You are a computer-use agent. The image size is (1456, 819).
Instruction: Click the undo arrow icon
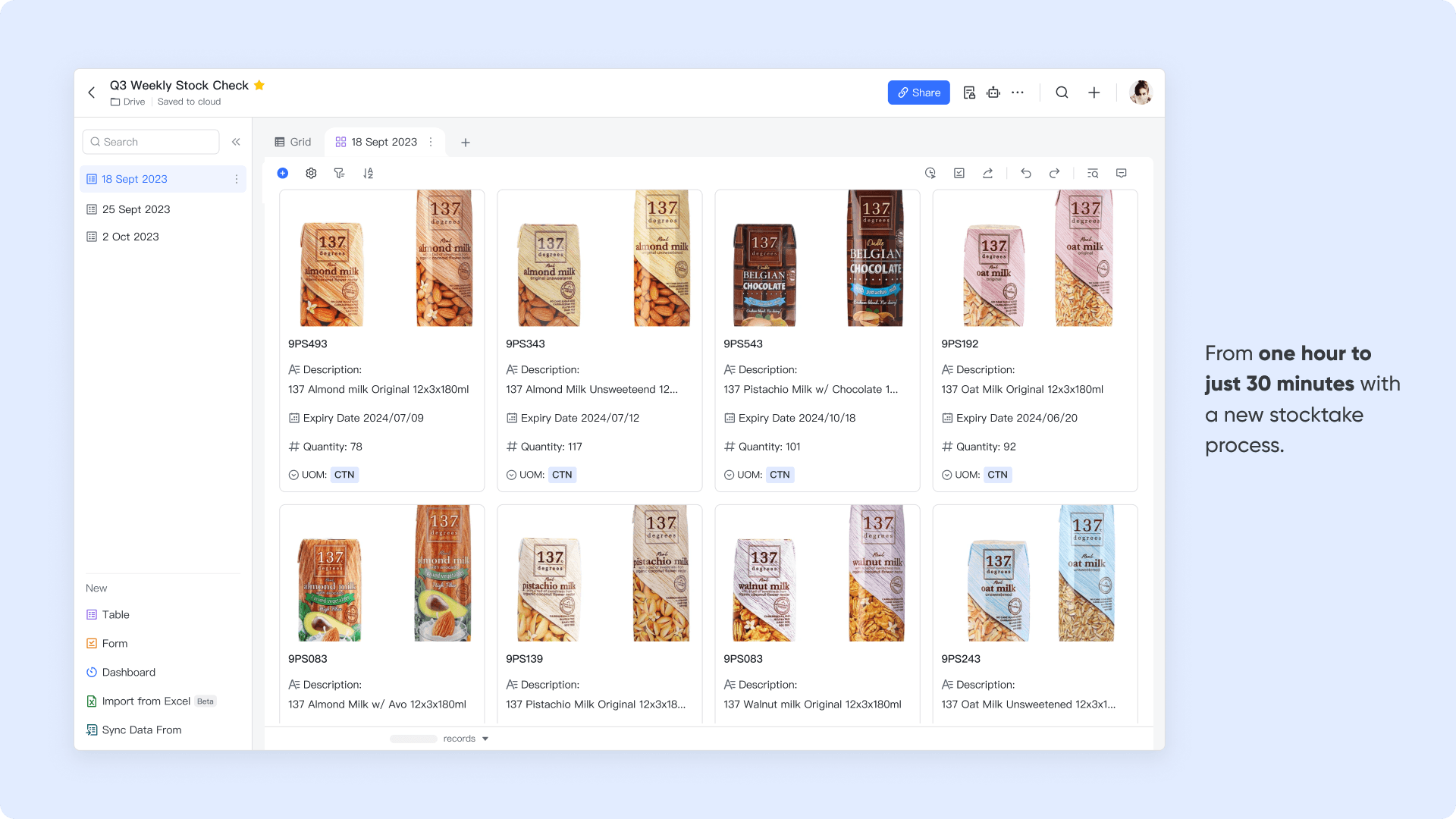point(1025,173)
